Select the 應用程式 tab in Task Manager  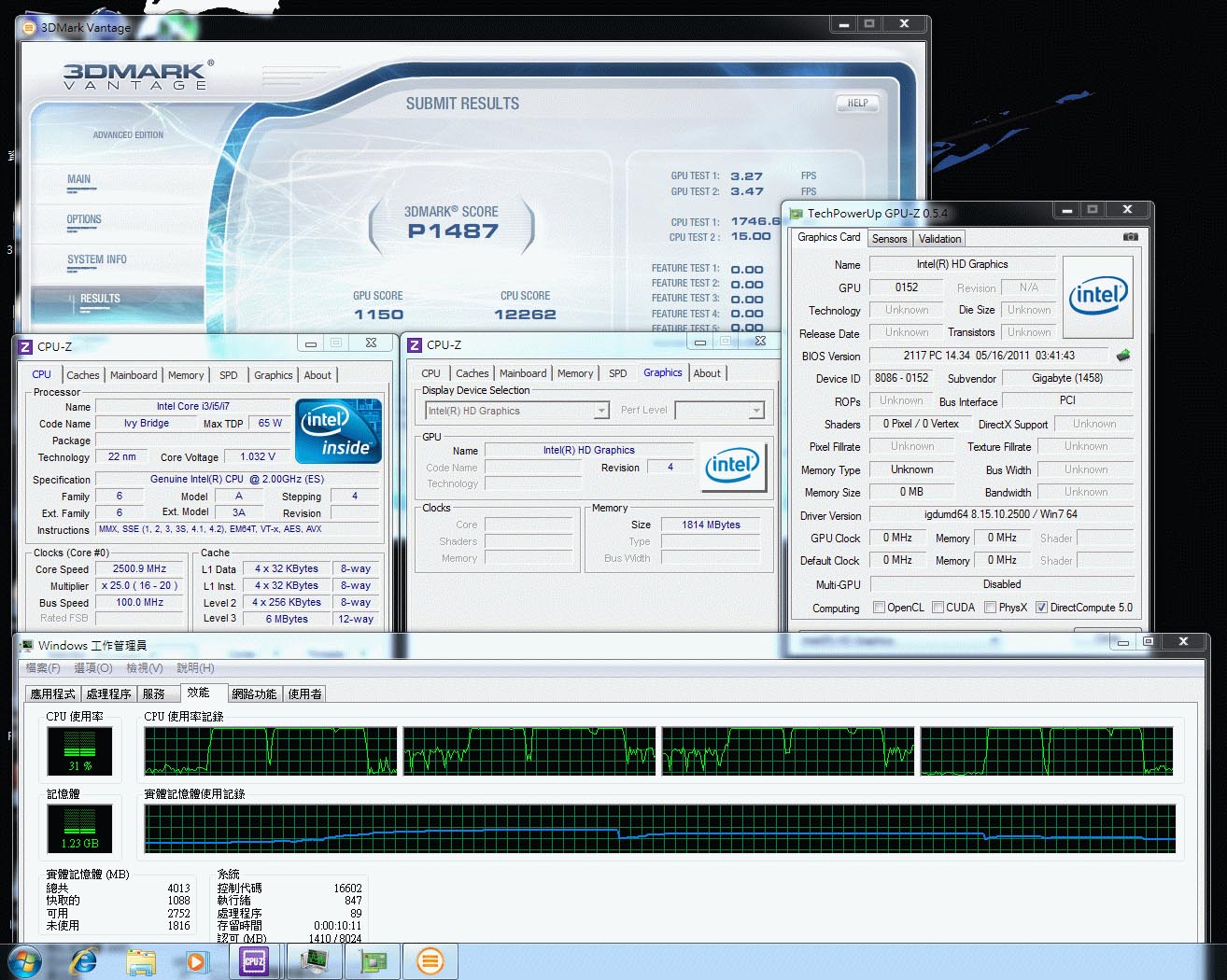(52, 693)
